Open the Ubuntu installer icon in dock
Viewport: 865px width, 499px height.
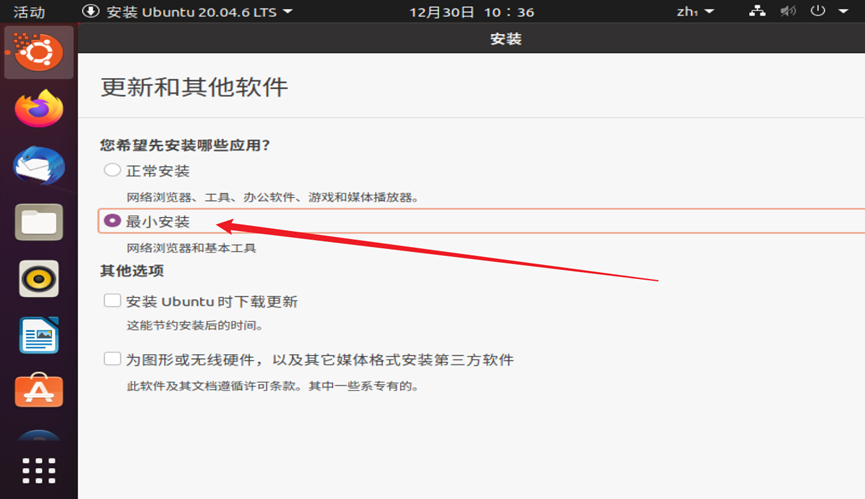(x=39, y=52)
